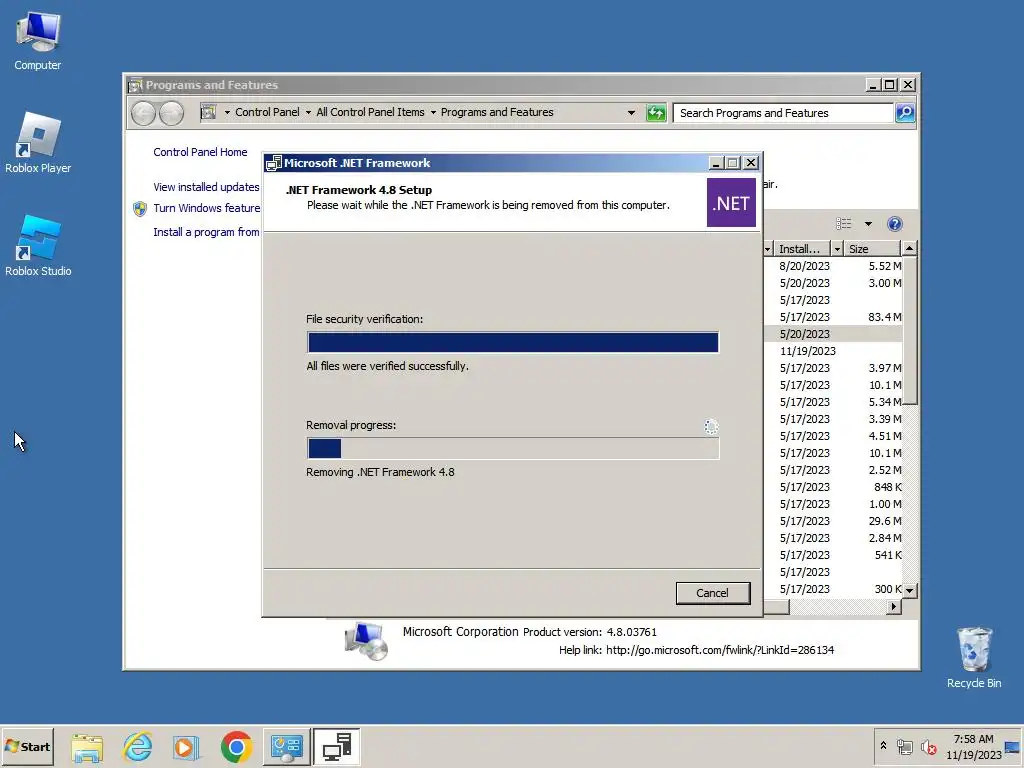Click the address bar location icon
This screenshot has width=1024, height=768.
click(208, 112)
